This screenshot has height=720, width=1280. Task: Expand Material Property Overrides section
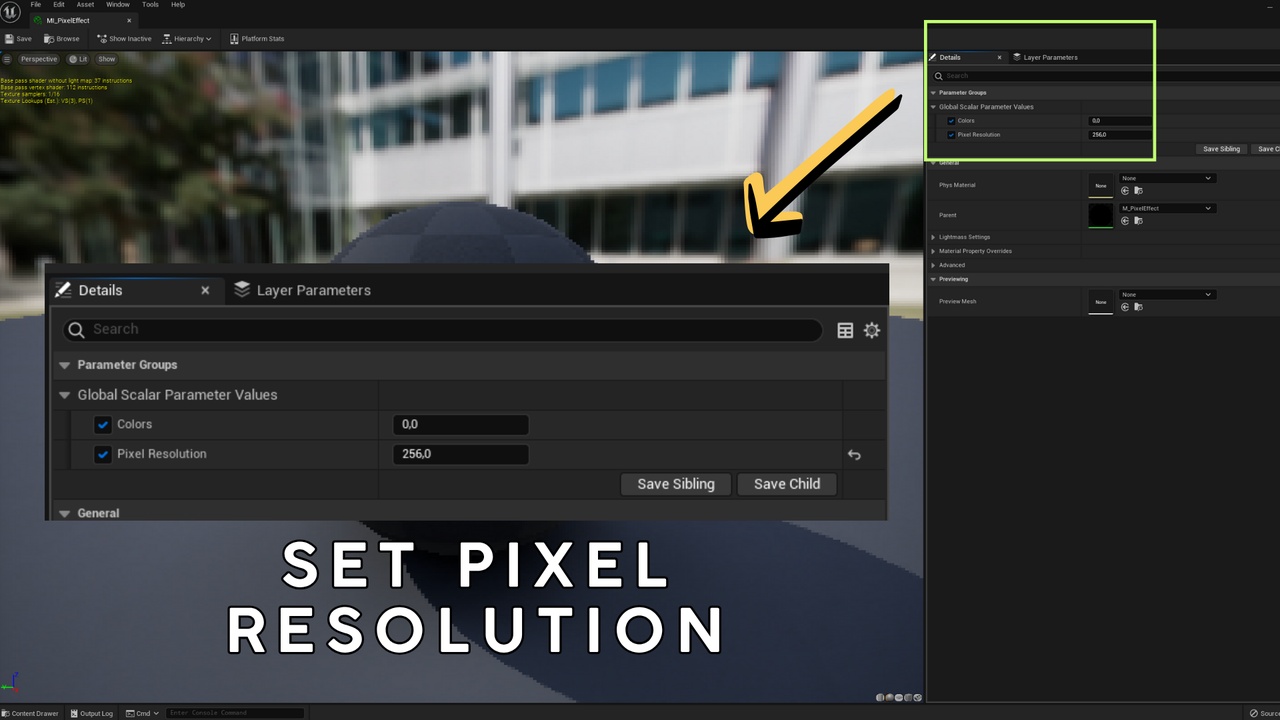coord(934,251)
